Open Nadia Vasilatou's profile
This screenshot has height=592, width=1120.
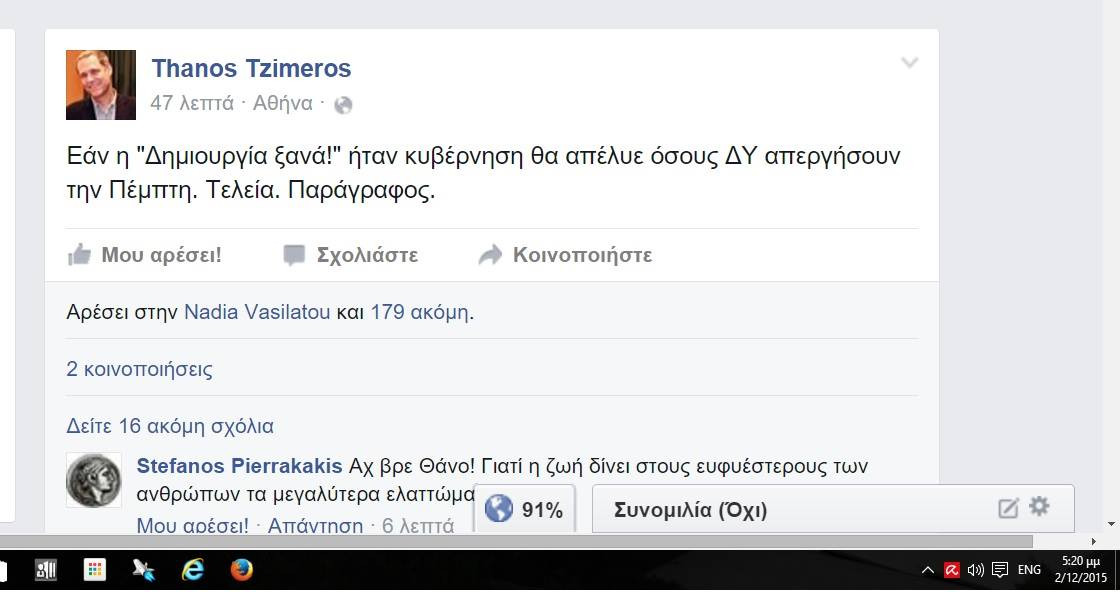point(257,312)
